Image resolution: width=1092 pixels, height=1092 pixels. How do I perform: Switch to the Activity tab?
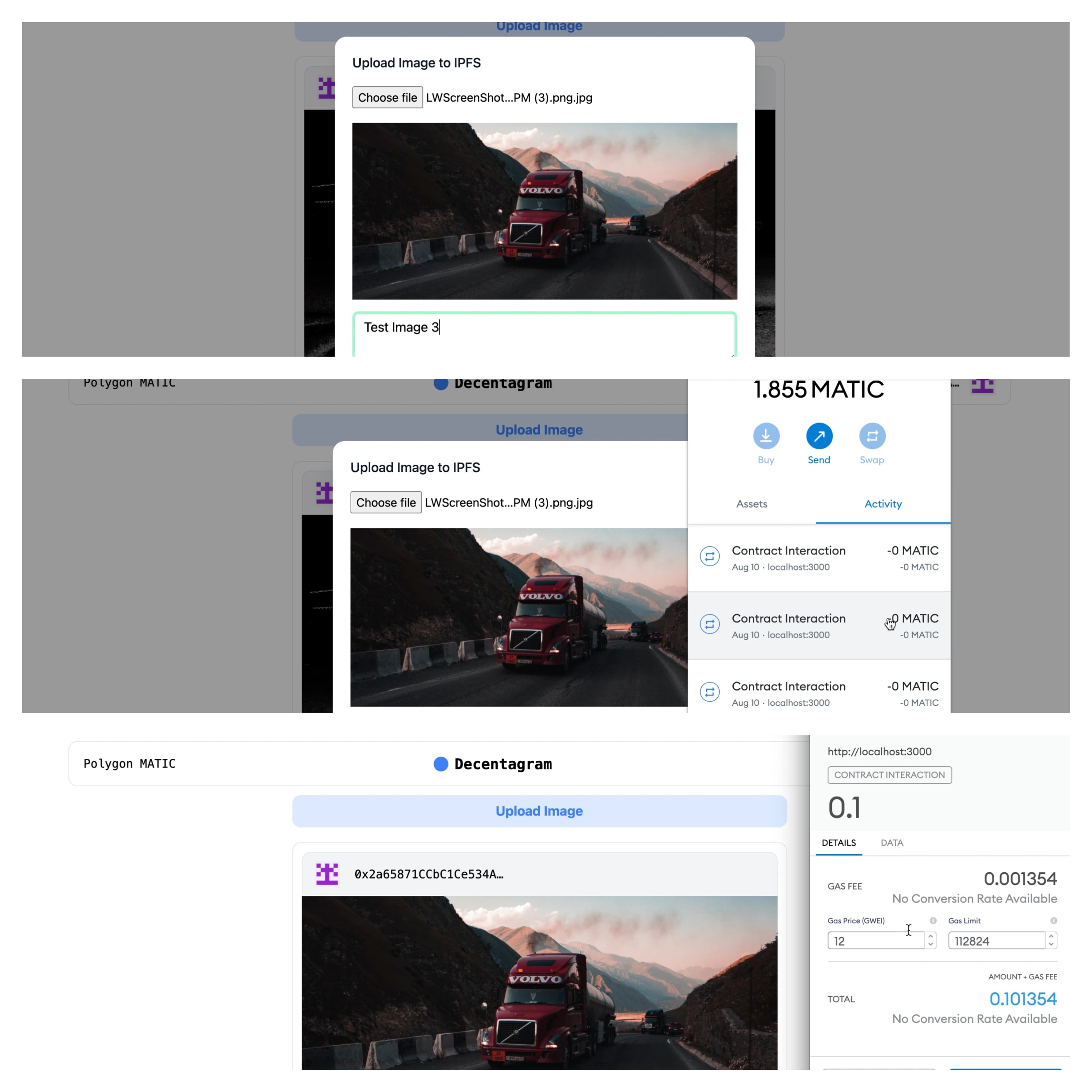(882, 504)
